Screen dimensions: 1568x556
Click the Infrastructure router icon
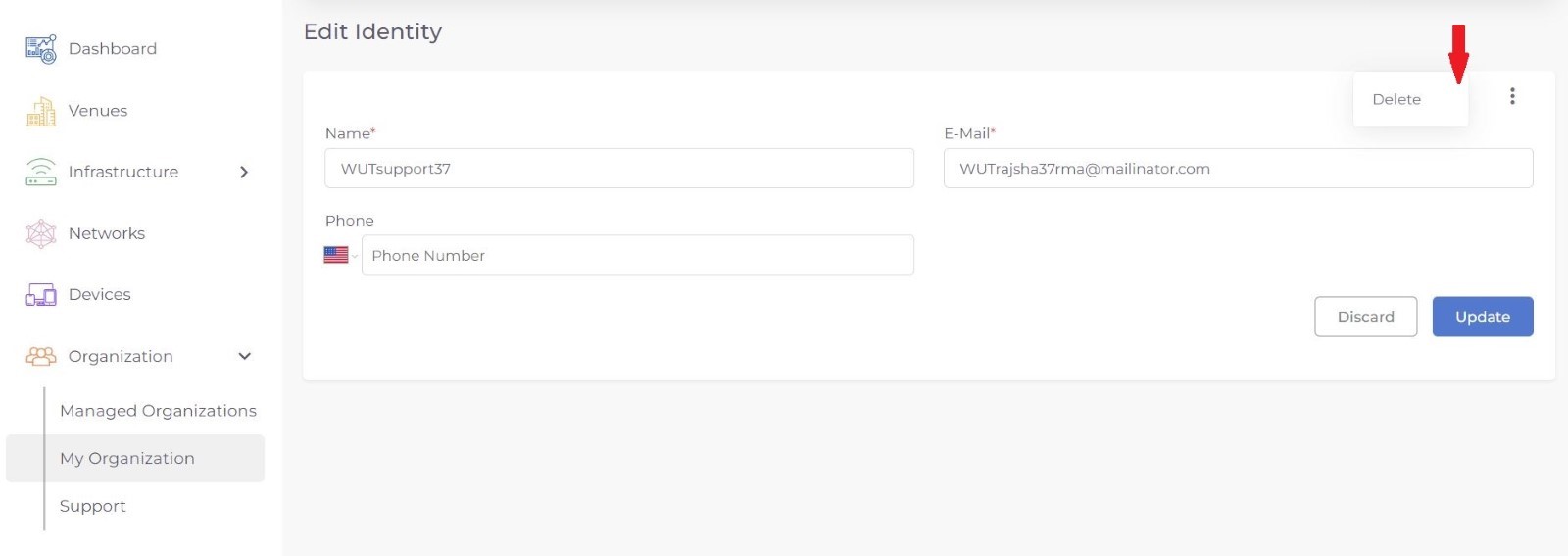(x=41, y=173)
